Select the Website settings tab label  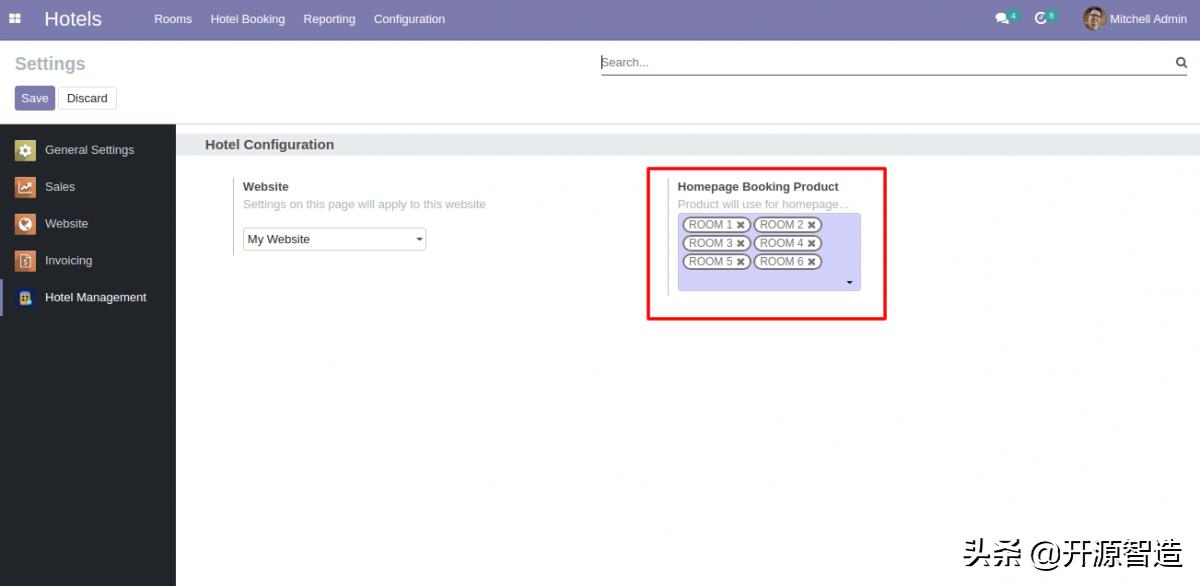pos(66,224)
